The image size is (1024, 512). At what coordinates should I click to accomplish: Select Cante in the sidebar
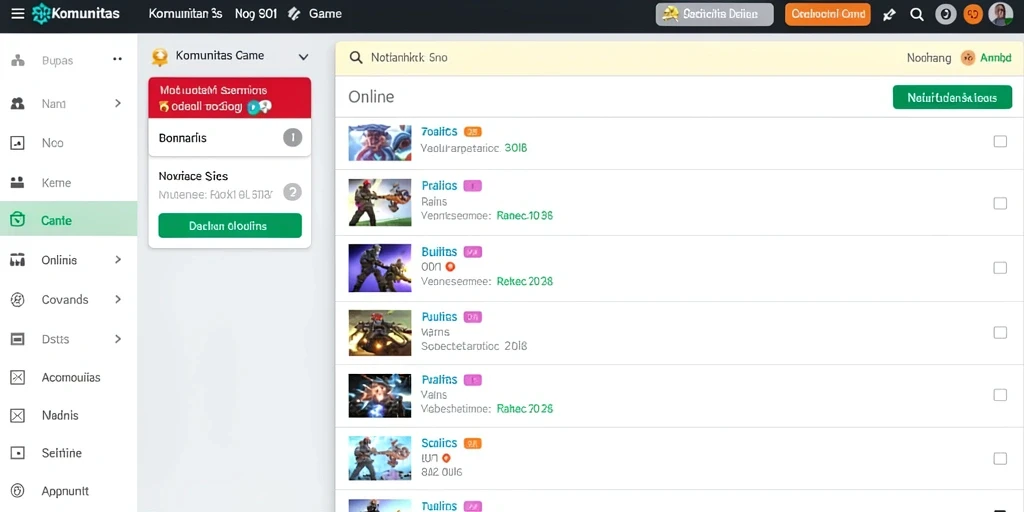[69, 220]
